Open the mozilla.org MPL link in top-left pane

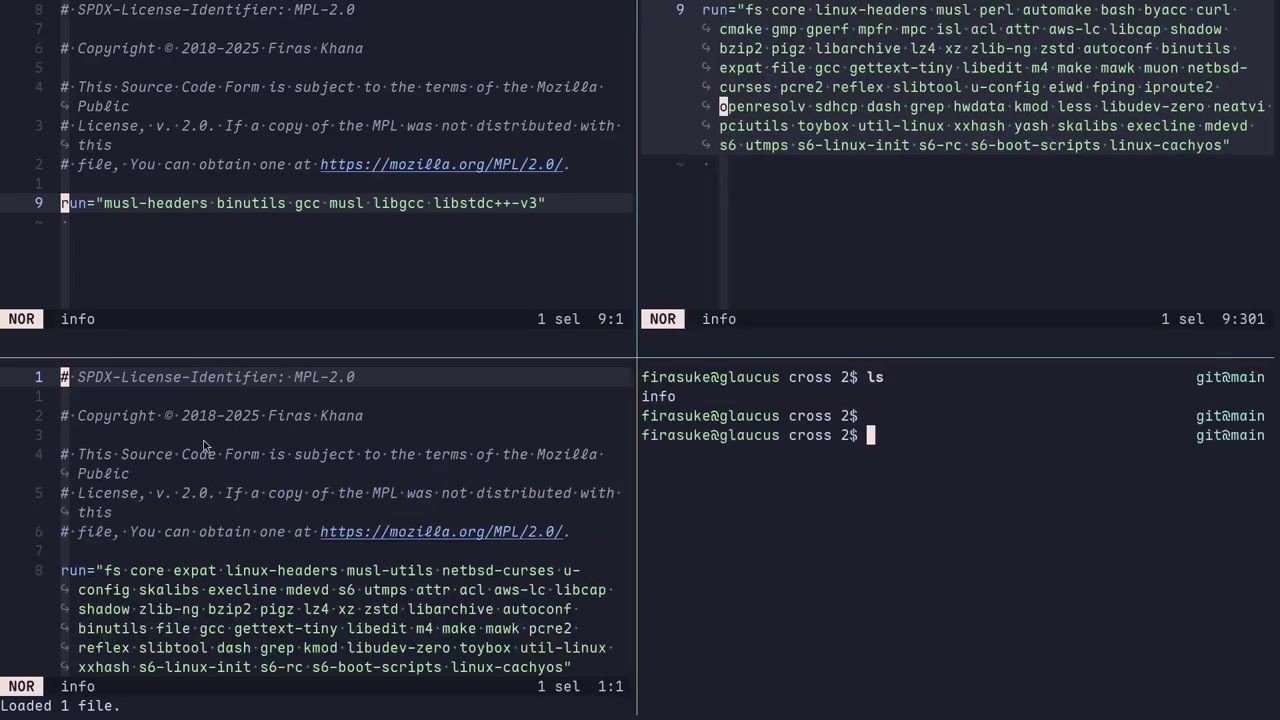[x=441, y=164]
